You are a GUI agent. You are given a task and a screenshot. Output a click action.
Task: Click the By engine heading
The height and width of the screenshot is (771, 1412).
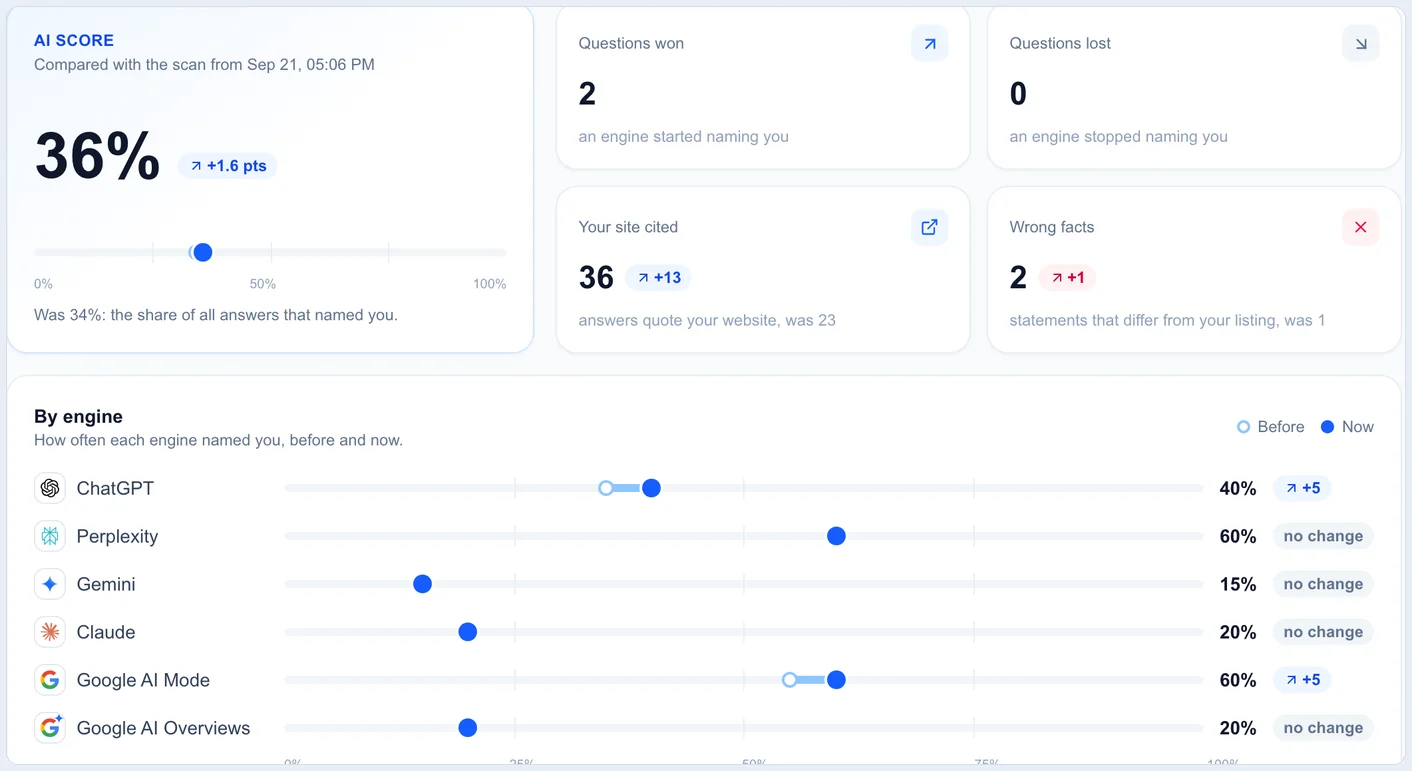78,417
